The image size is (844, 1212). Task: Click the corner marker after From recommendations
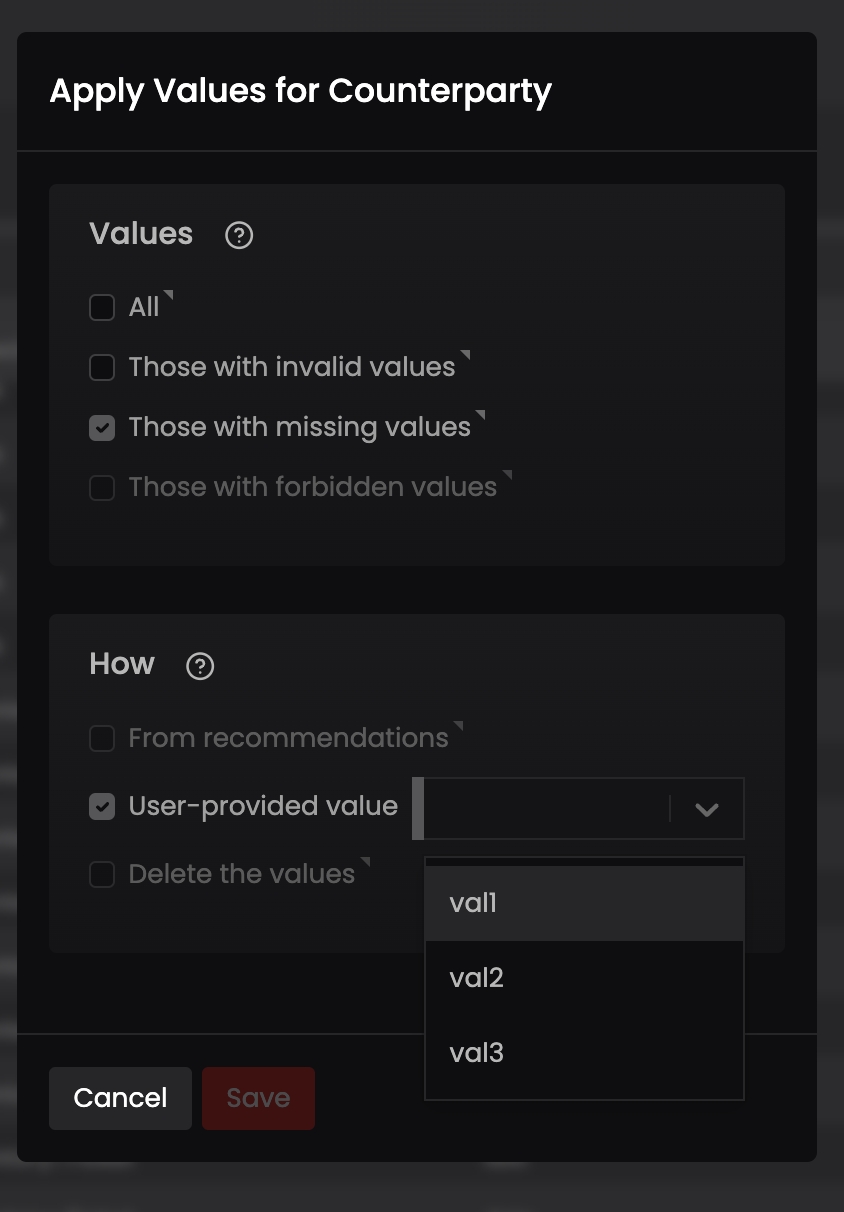coord(458,726)
